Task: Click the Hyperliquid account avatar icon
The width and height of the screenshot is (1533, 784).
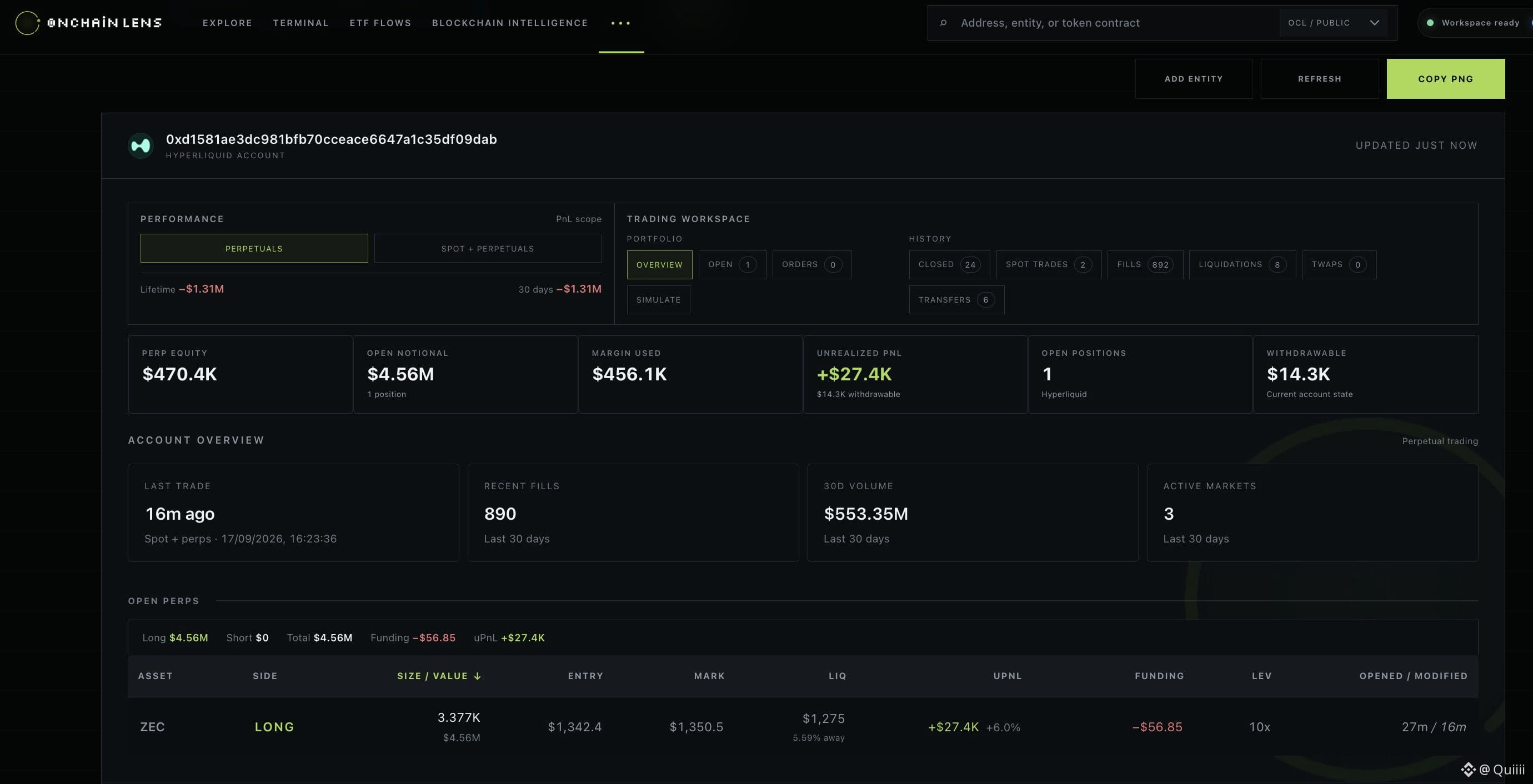Action: point(141,145)
